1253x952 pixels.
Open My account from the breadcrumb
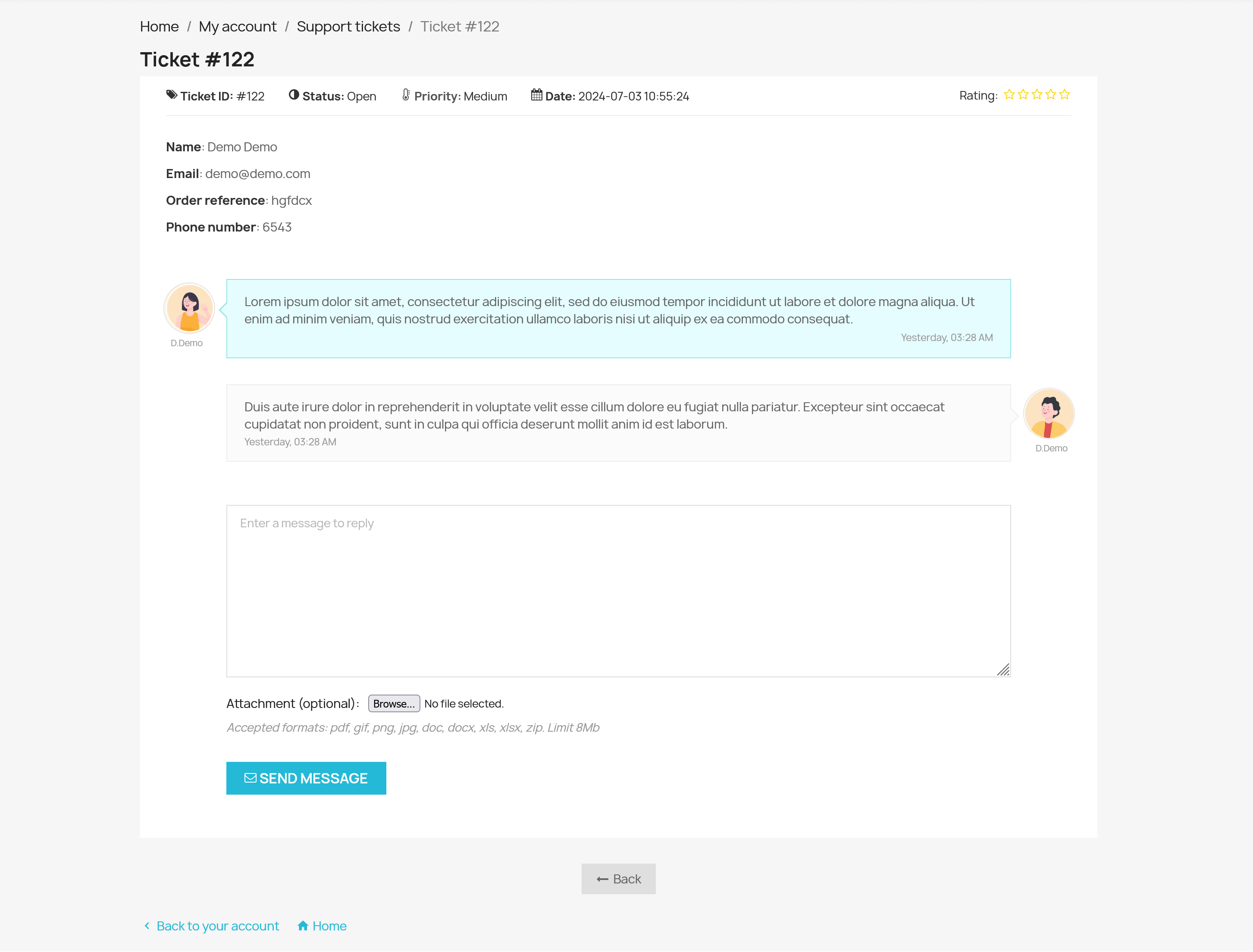(x=238, y=27)
